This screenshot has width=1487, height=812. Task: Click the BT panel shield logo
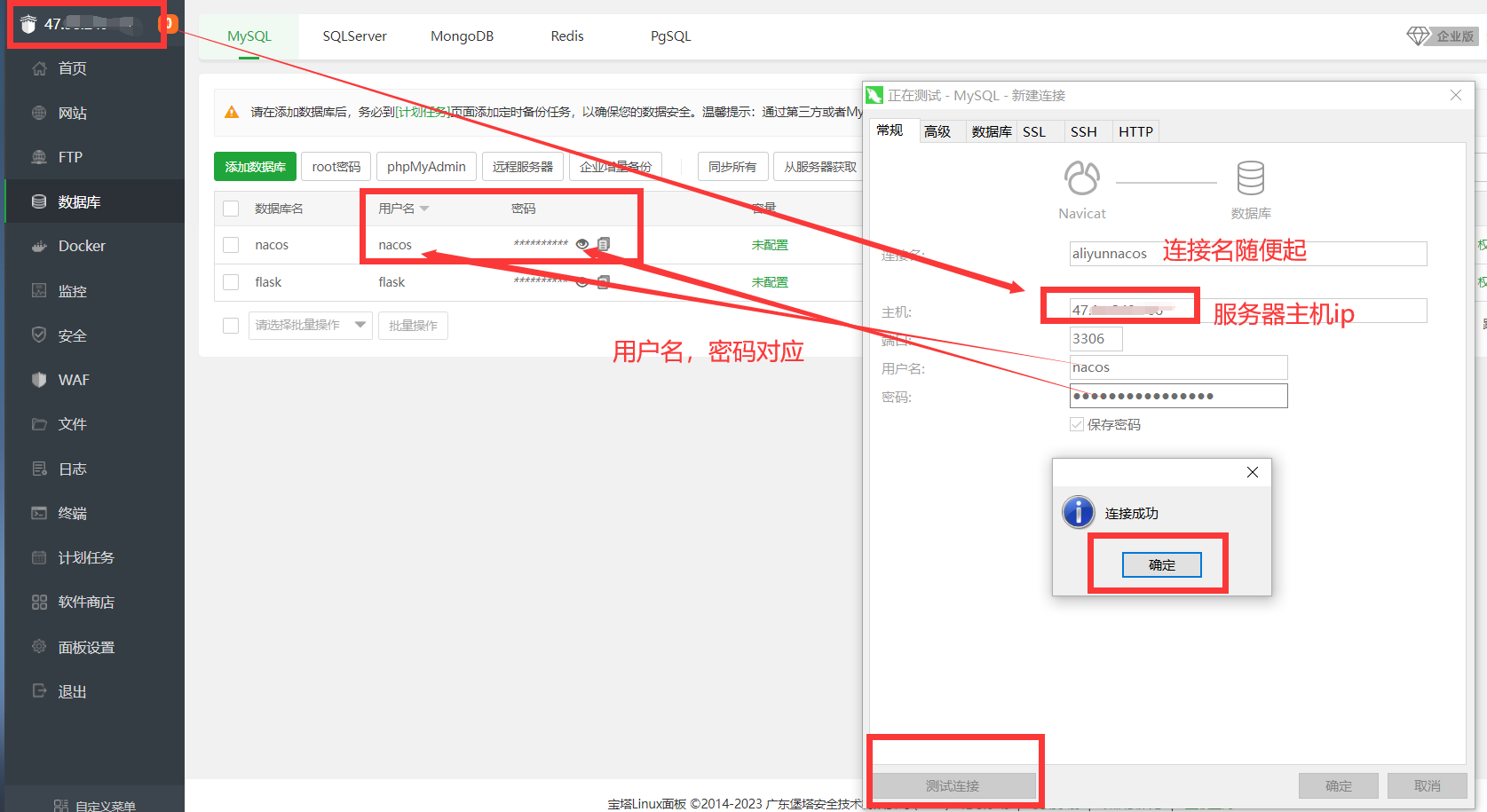click(28, 24)
